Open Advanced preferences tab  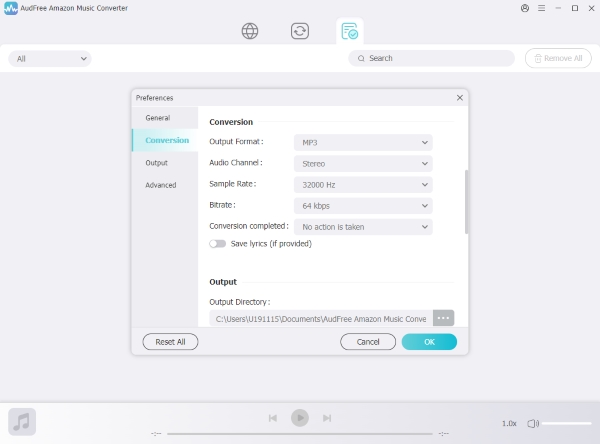click(x=165, y=185)
